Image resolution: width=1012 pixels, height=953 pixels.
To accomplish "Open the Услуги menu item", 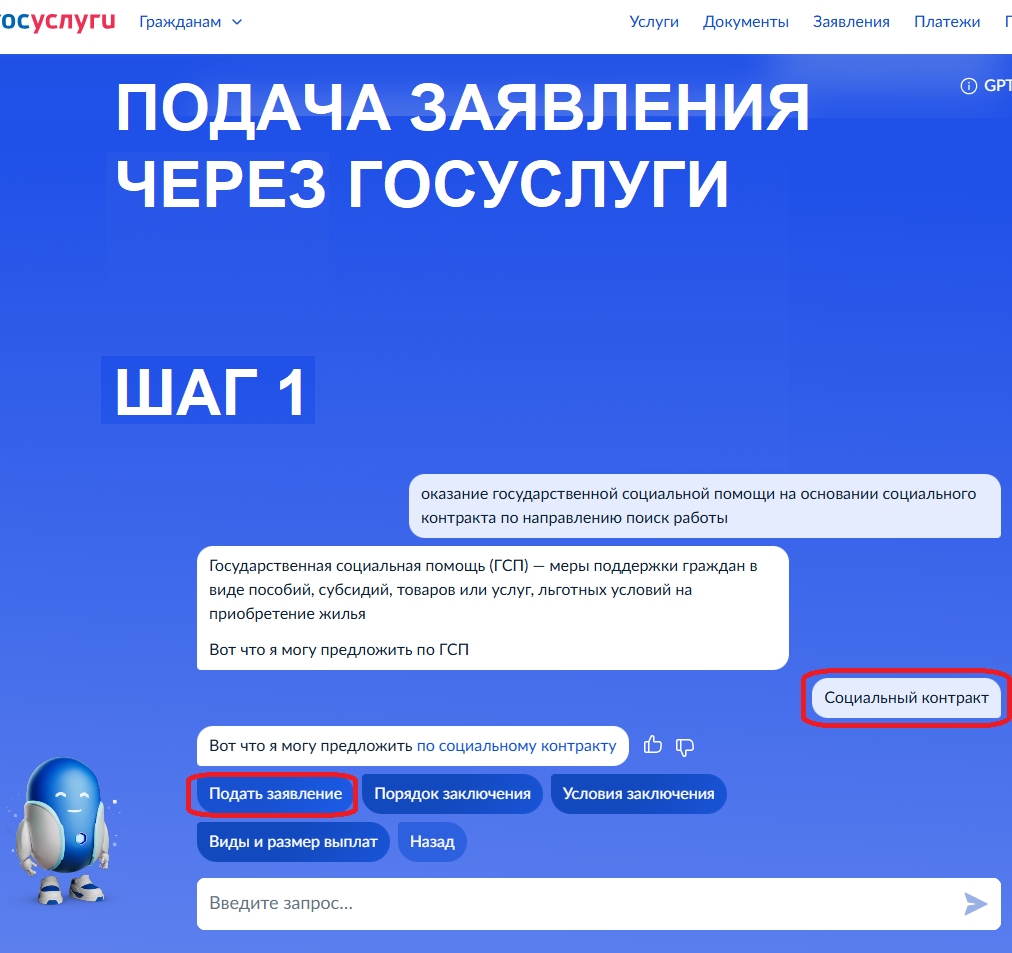I will 654,22.
